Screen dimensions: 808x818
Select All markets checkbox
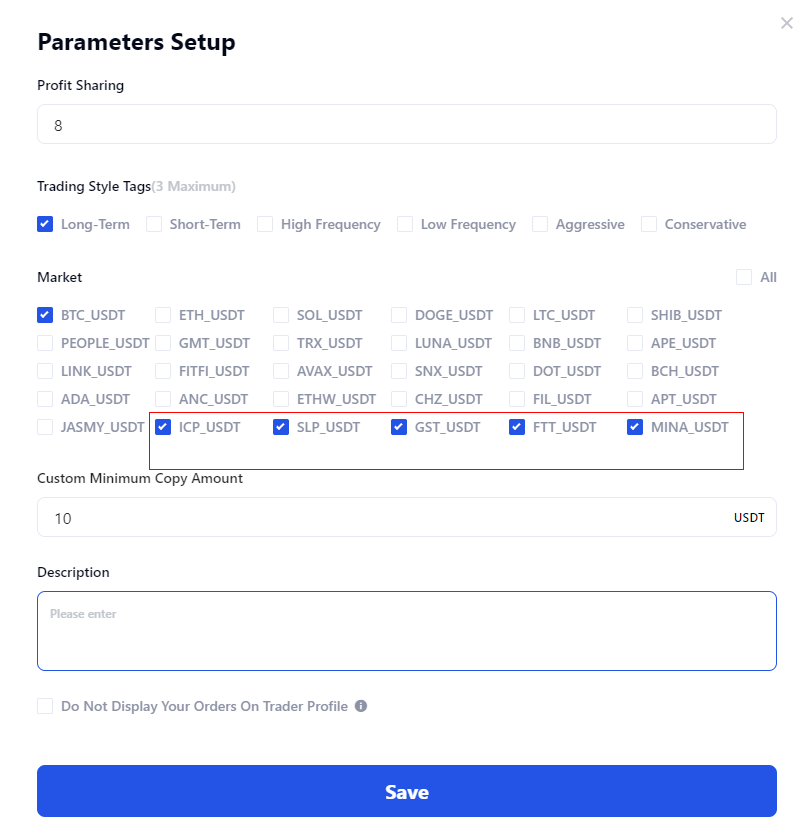pos(744,277)
